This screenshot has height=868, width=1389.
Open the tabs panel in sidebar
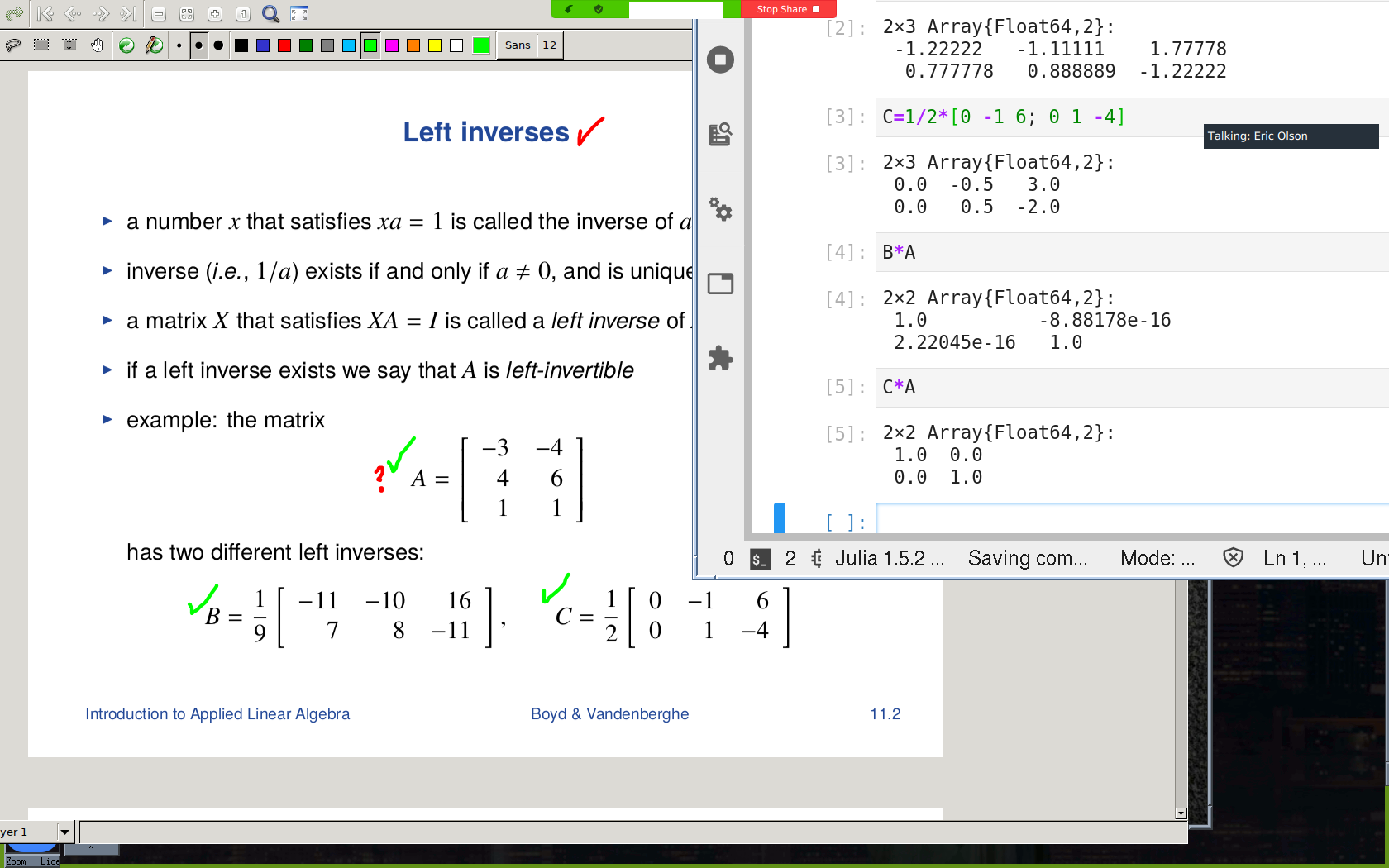click(x=720, y=284)
